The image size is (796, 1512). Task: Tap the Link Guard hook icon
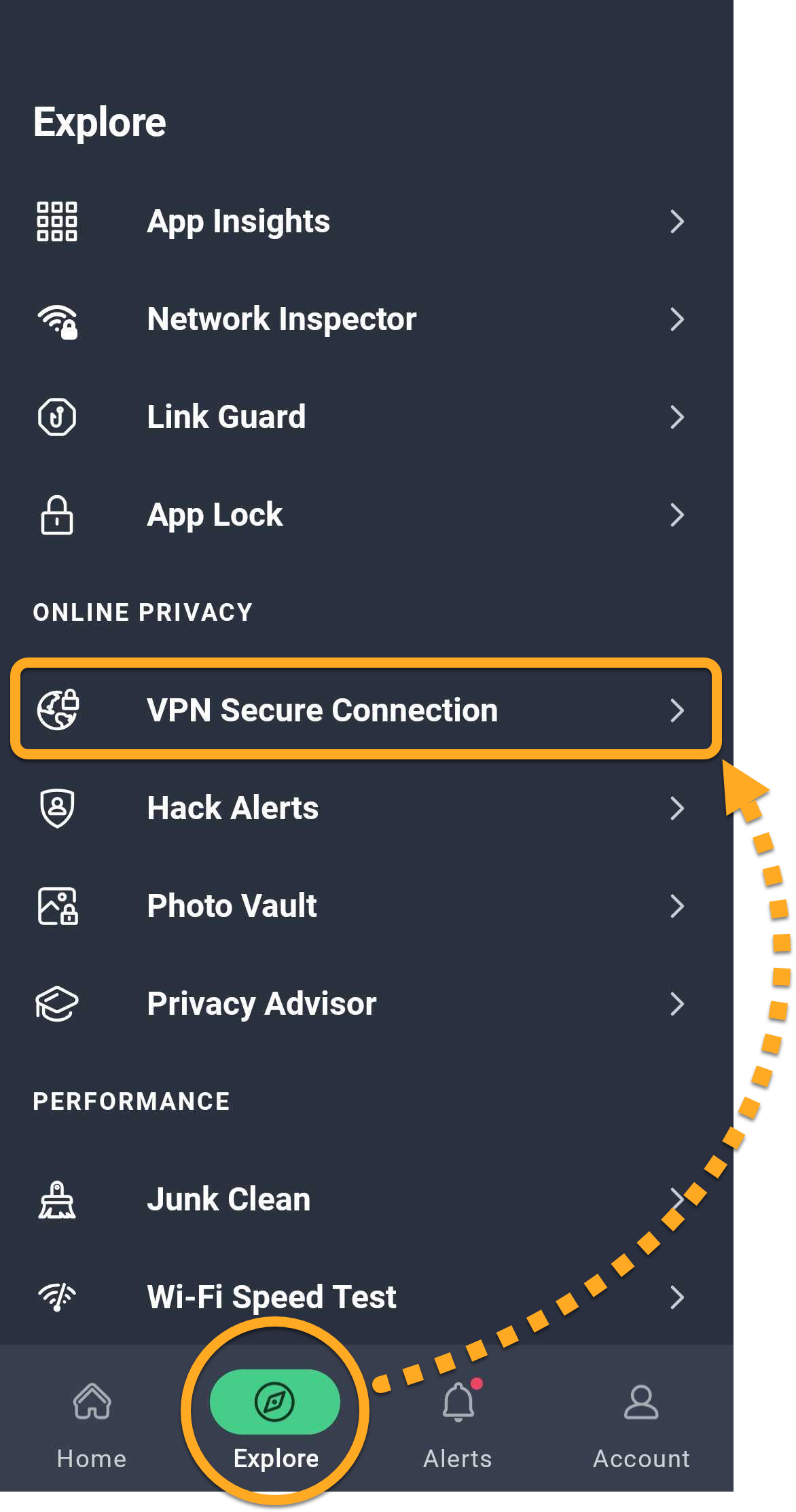pyautogui.click(x=57, y=417)
